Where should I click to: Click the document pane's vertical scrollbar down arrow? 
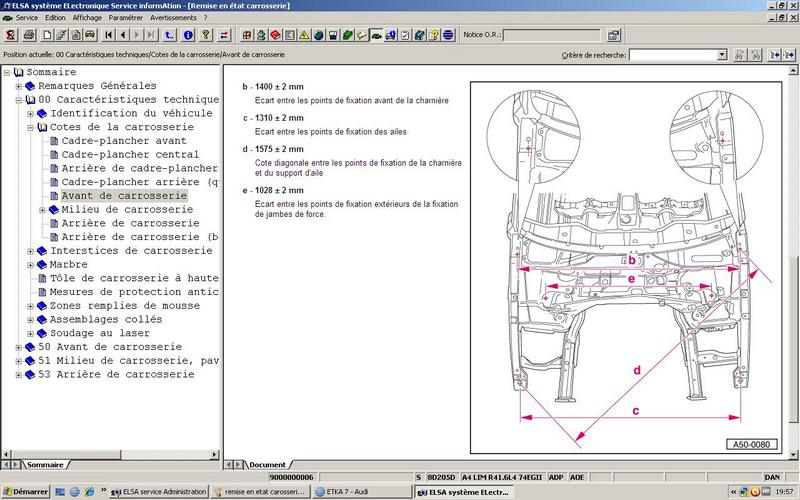793,454
